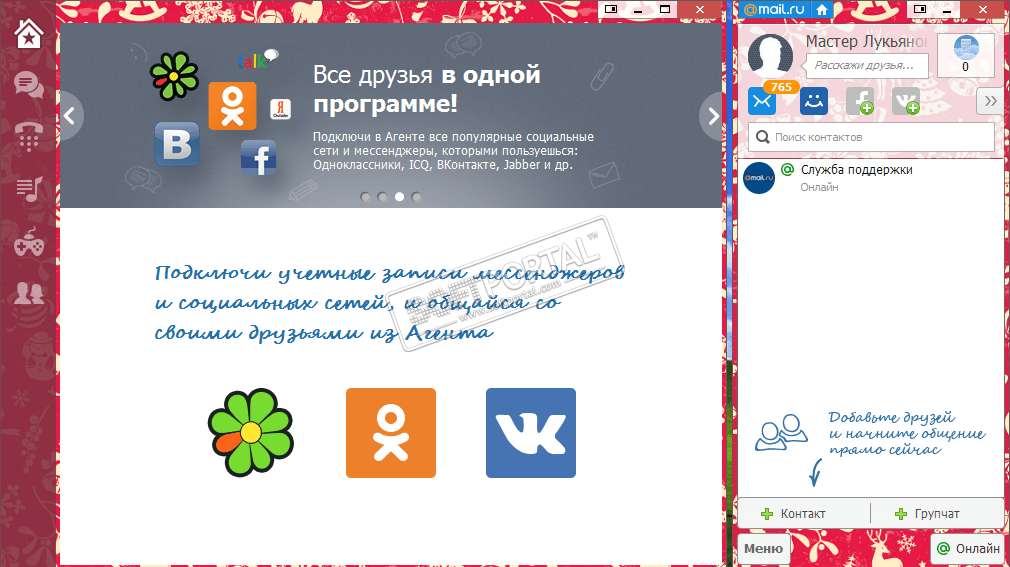Click Онлайн status text under Служба поддержки
This screenshot has height=567, width=1010.
[819, 187]
